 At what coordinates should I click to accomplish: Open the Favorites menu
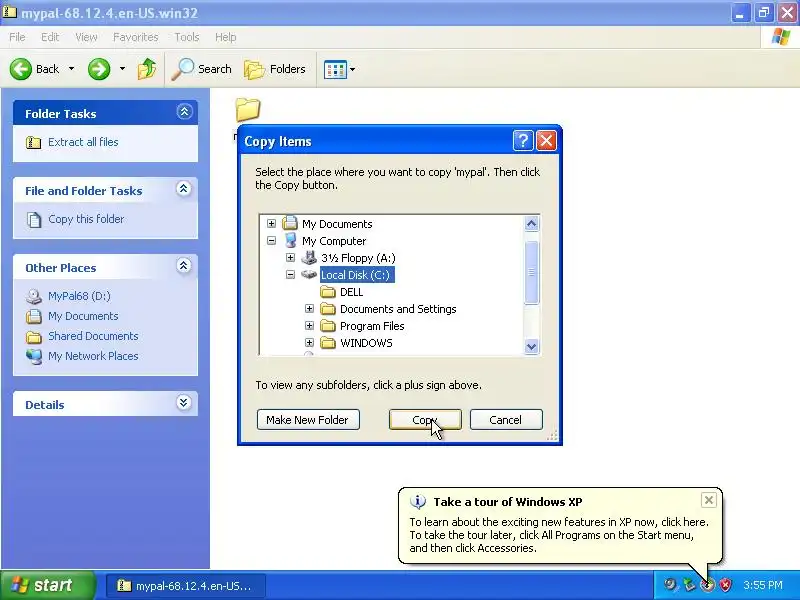point(136,37)
